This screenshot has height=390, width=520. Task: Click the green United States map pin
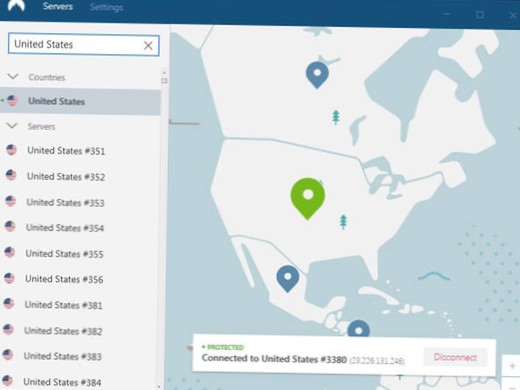point(308,198)
